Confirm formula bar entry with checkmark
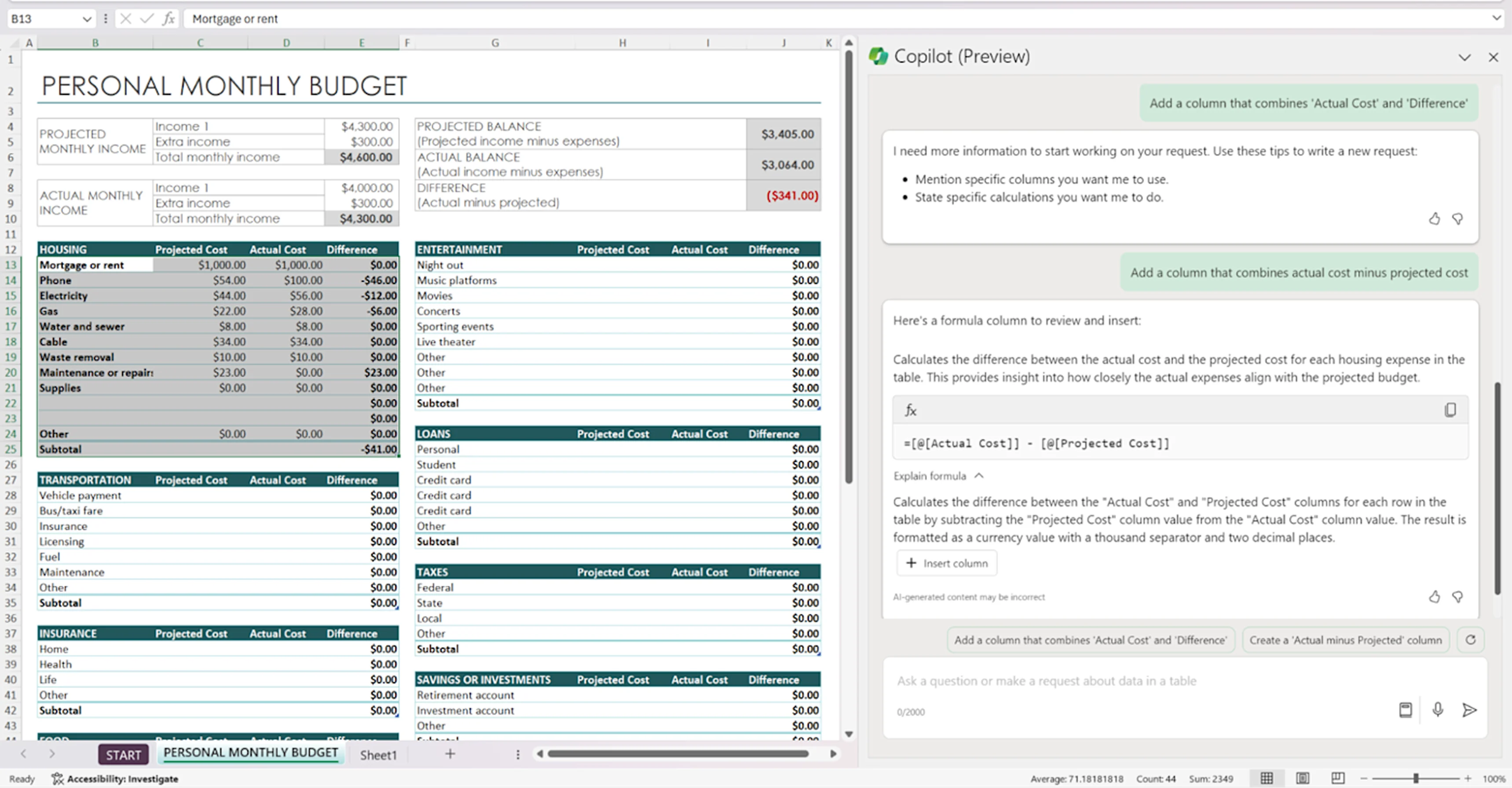The width and height of the screenshot is (1512, 788). pos(147,19)
